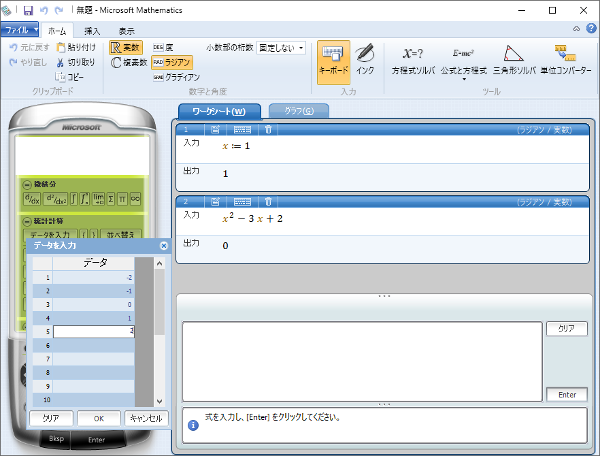Switch to the 挿入 ribbon tab
The height and width of the screenshot is (456, 600).
[92, 31]
